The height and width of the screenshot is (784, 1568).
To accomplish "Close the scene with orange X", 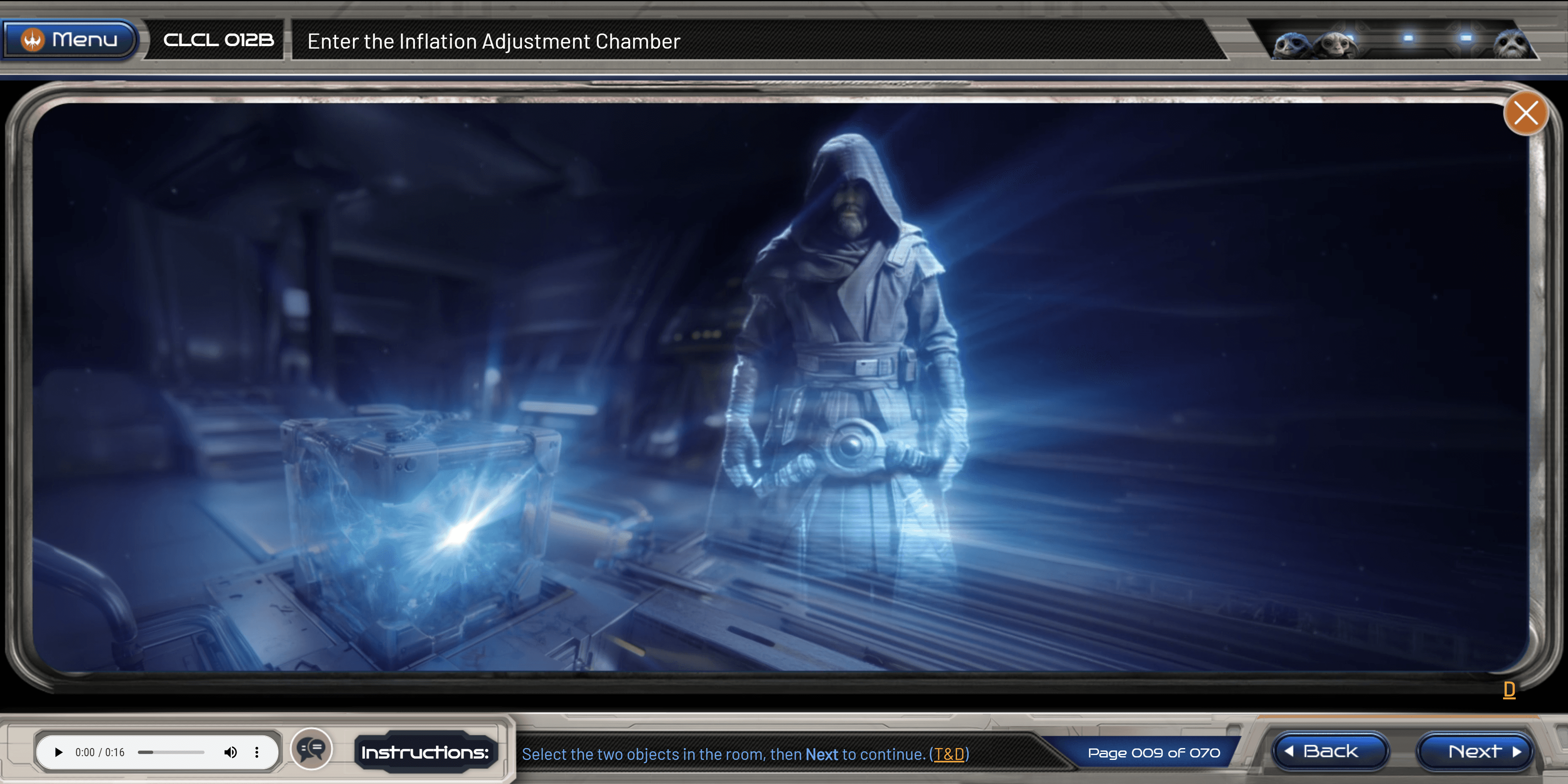I will coord(1526,113).
